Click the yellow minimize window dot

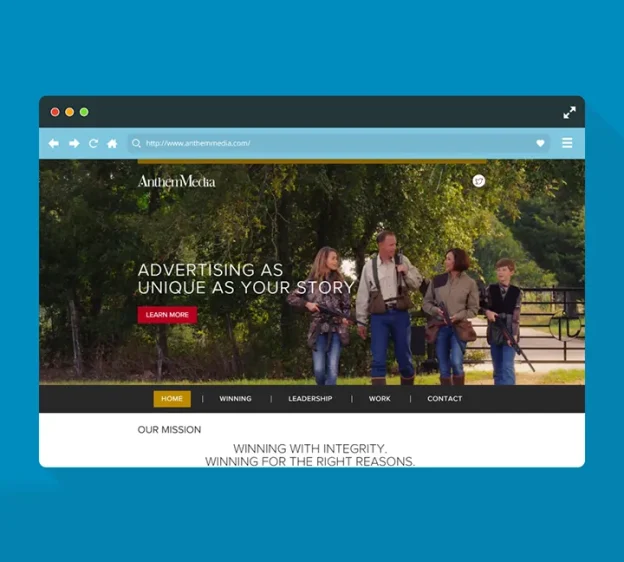[70, 112]
